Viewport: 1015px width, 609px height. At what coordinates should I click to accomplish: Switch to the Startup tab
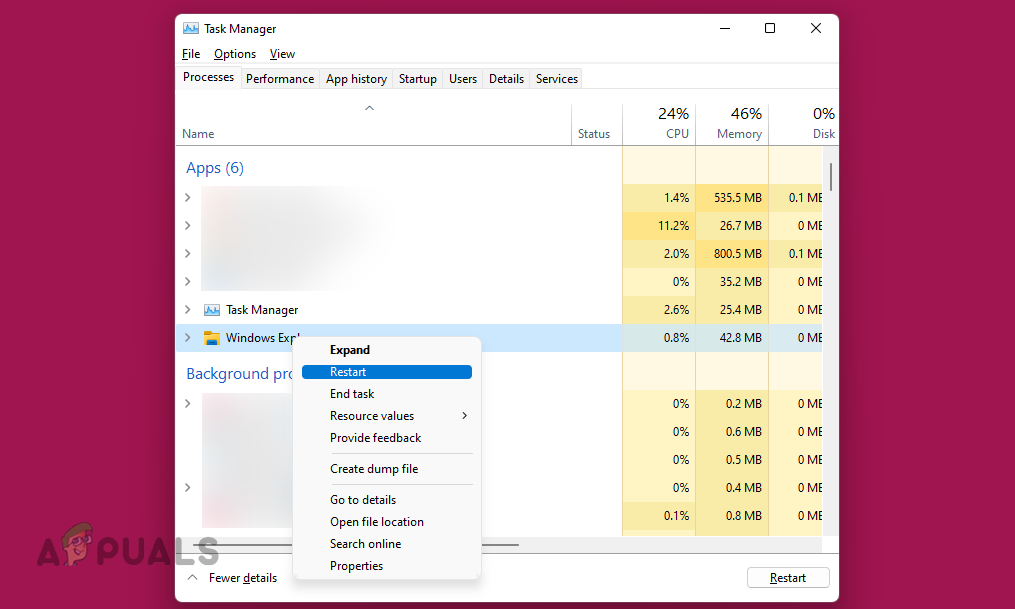tap(417, 78)
